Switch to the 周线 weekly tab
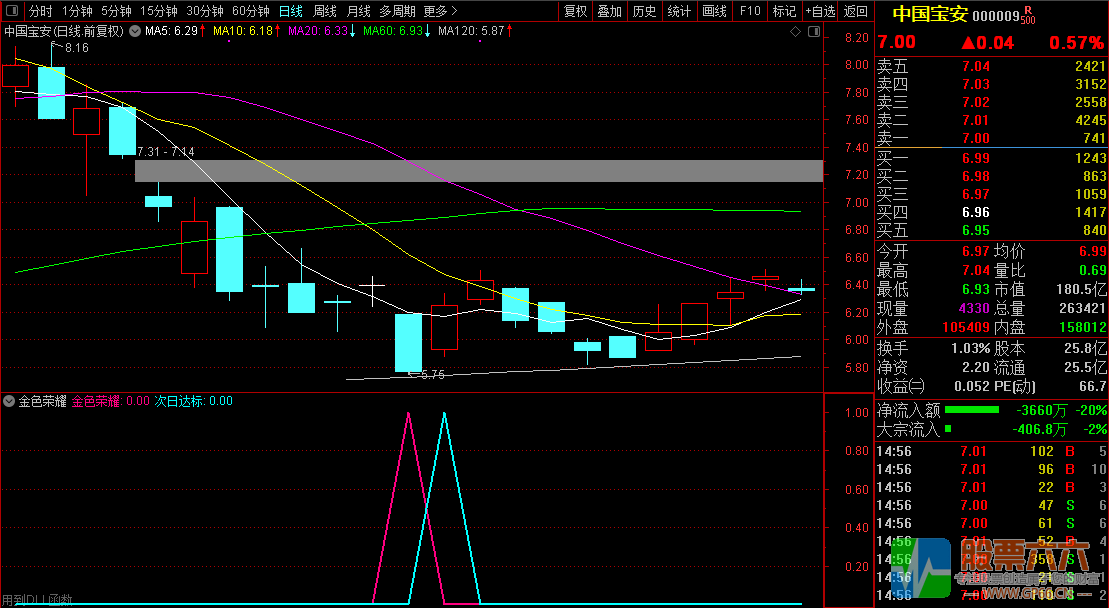1109x608 pixels. coord(325,11)
